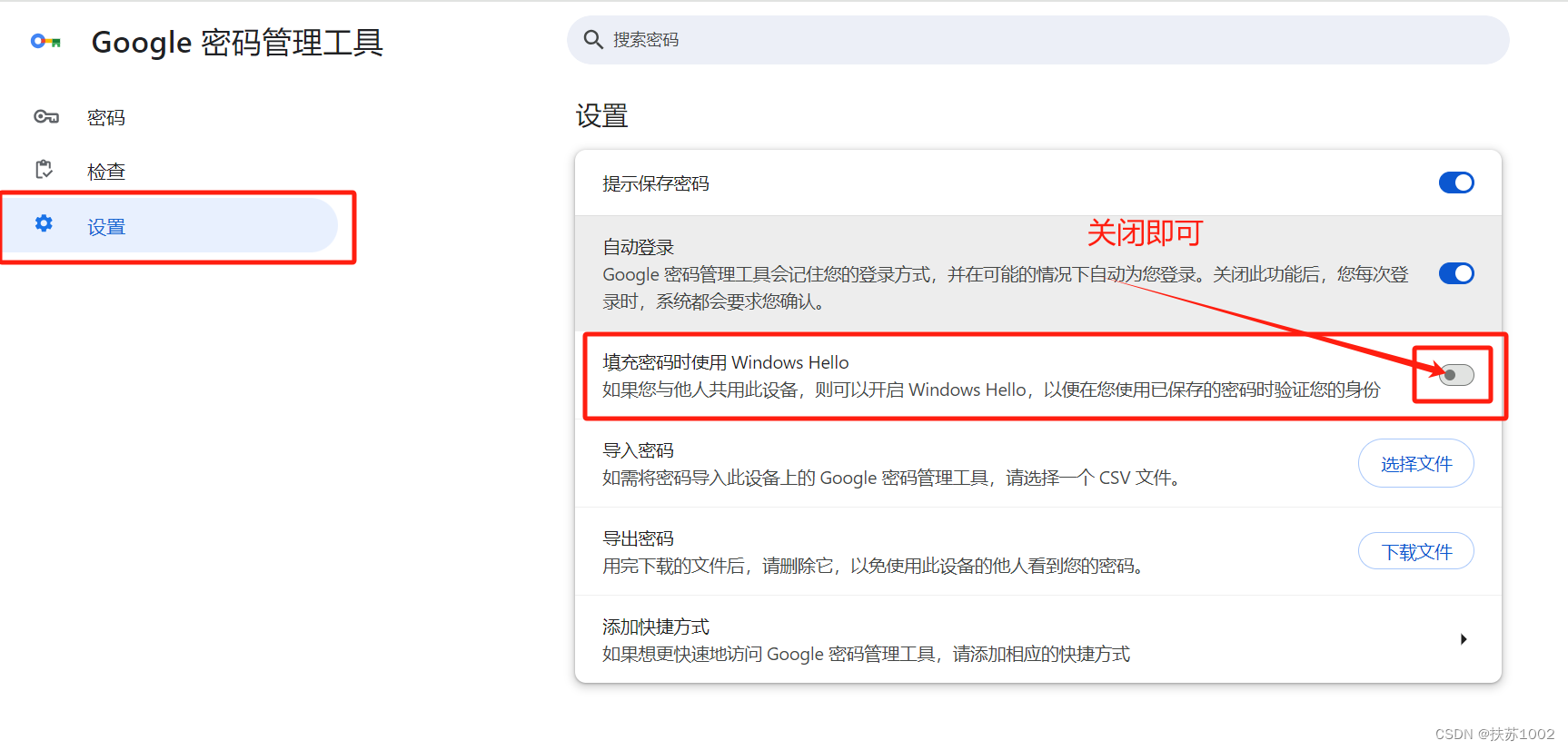
Task: Click 选择文件 to import passwords
Action: pyautogui.click(x=1415, y=464)
